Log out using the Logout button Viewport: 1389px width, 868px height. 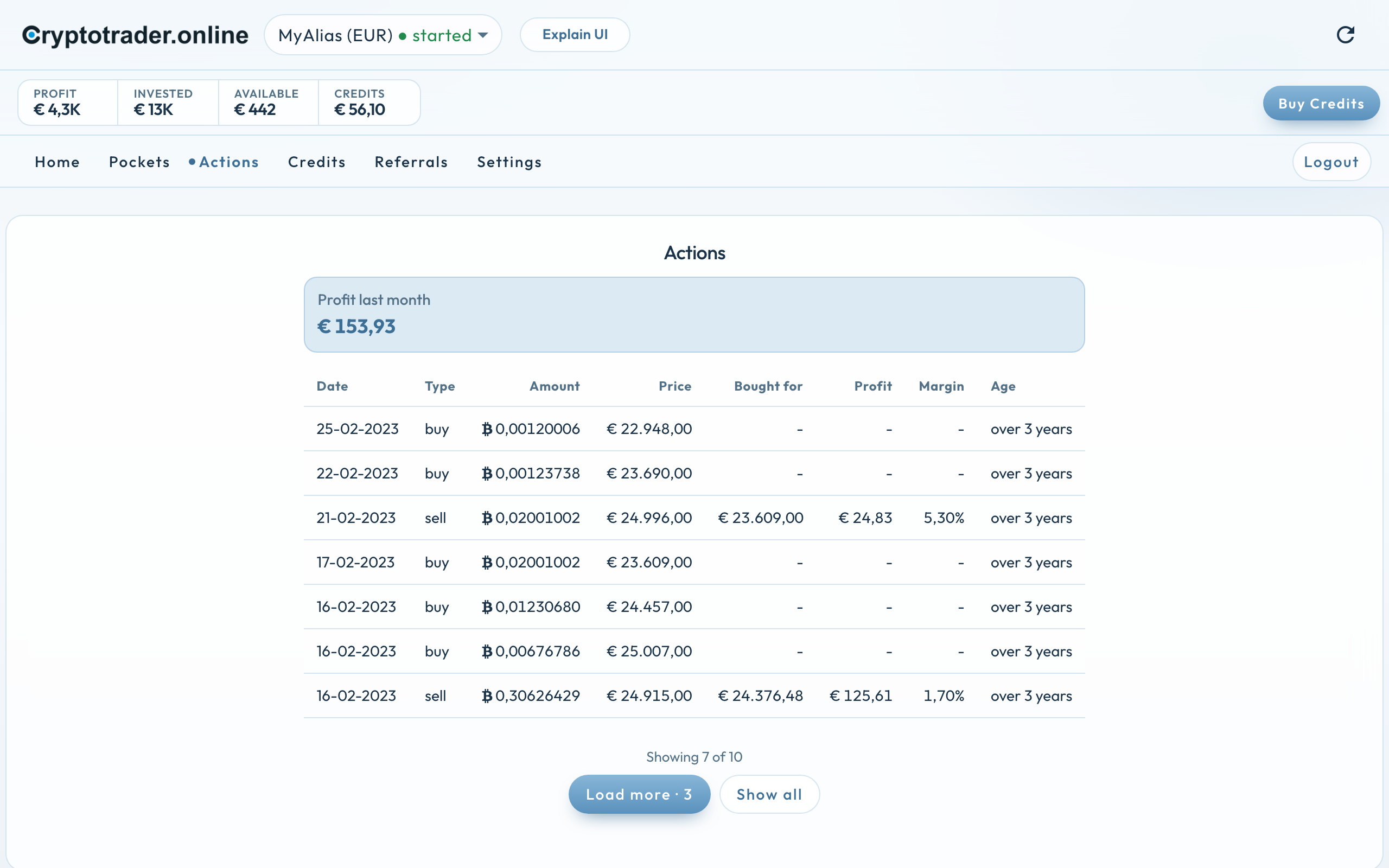[x=1331, y=162]
